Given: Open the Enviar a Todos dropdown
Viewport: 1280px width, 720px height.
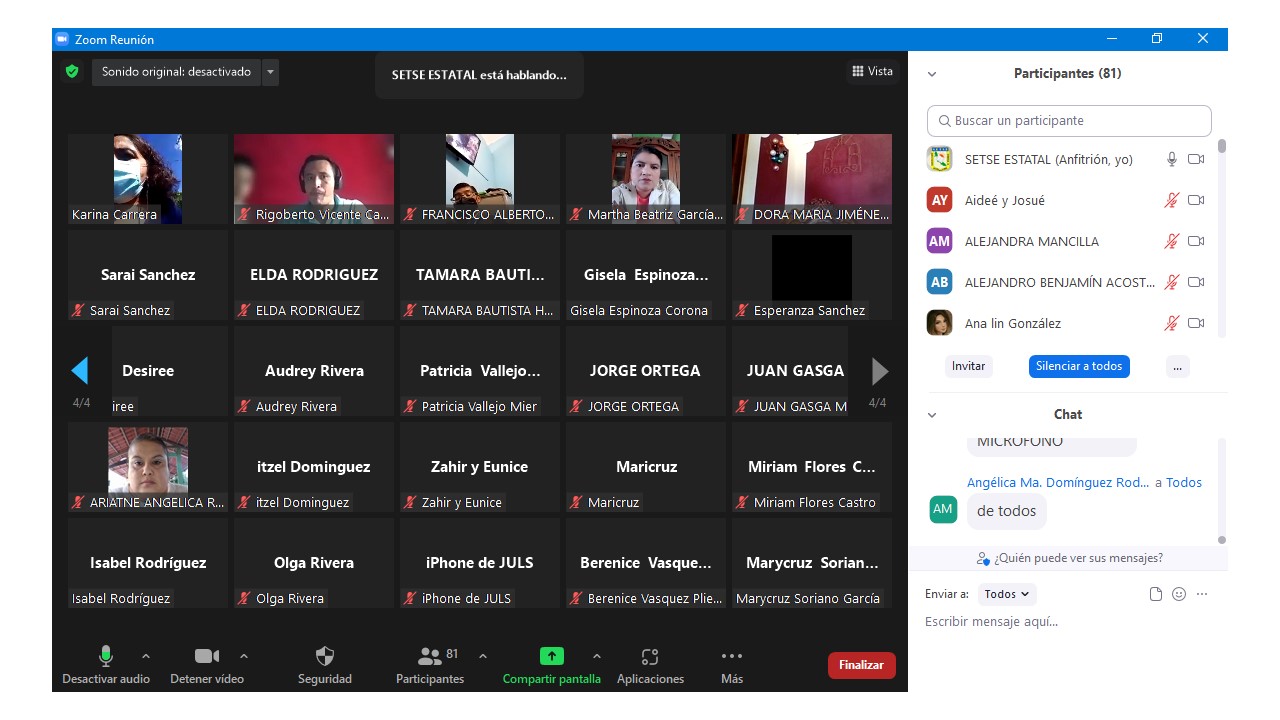Looking at the screenshot, I should (x=1006, y=594).
